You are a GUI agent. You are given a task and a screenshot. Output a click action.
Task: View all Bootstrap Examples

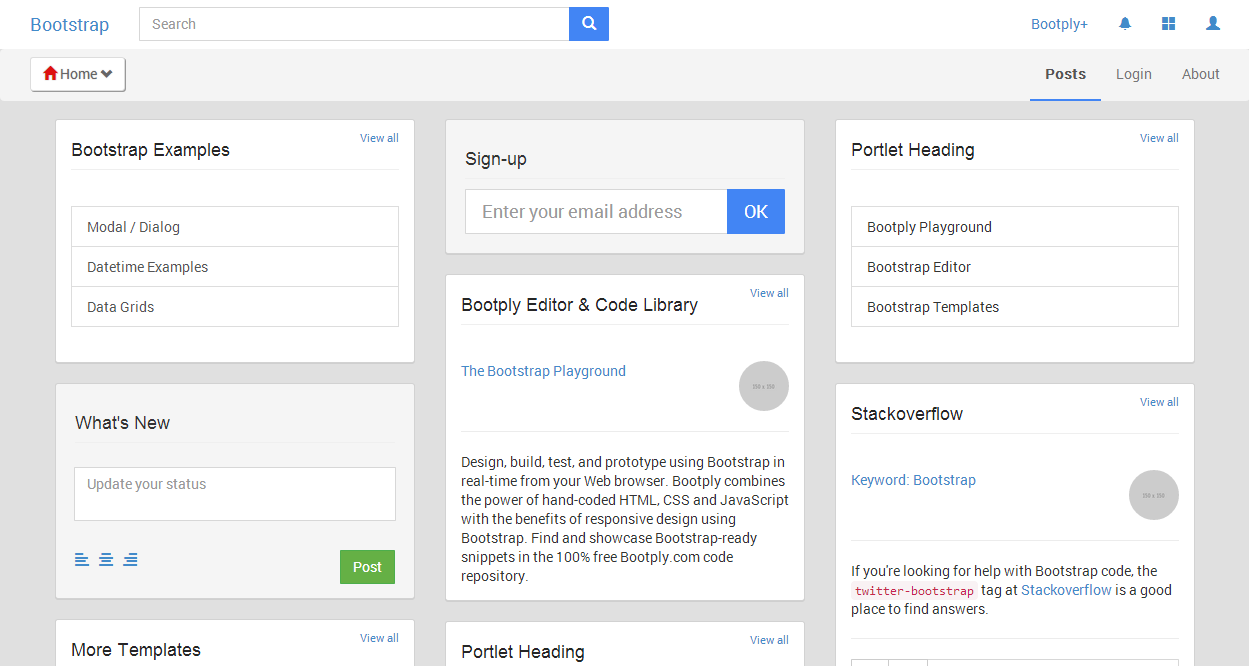click(379, 138)
